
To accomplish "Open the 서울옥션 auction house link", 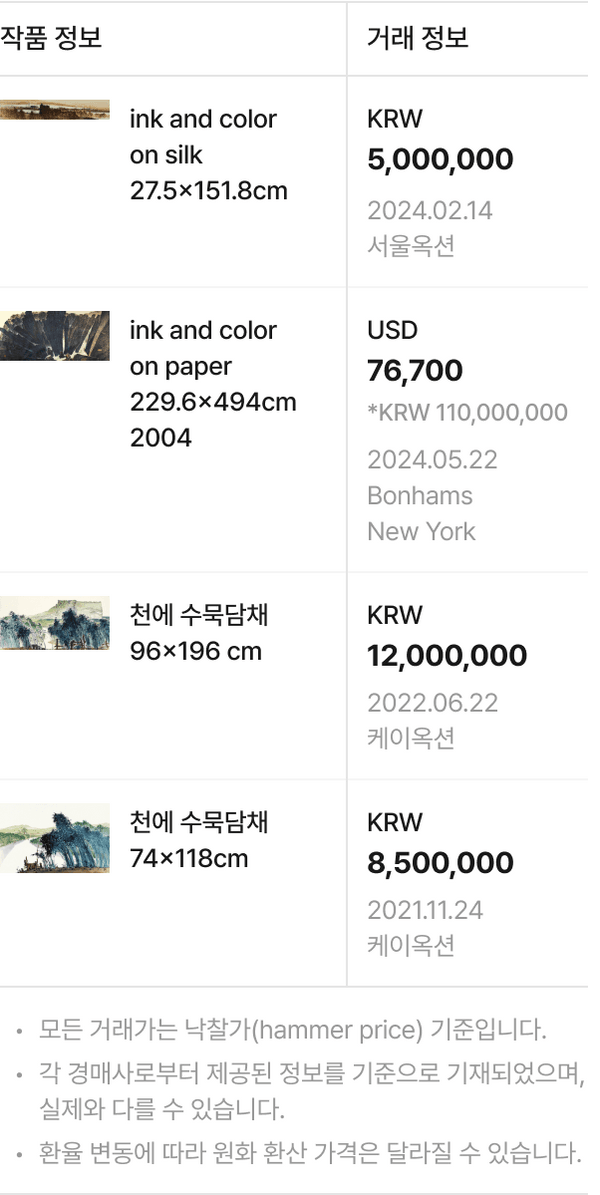I will 411,246.
